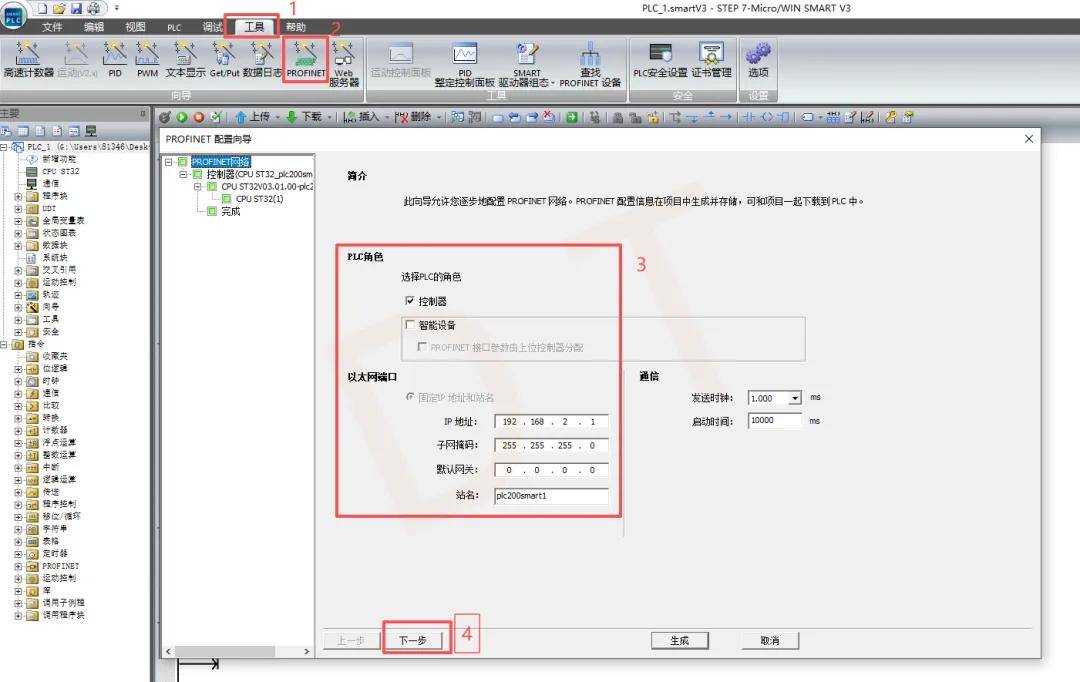The width and height of the screenshot is (1080, 682).
Task: Collapse the 控制器 node in wizard tree
Action: 183,174
